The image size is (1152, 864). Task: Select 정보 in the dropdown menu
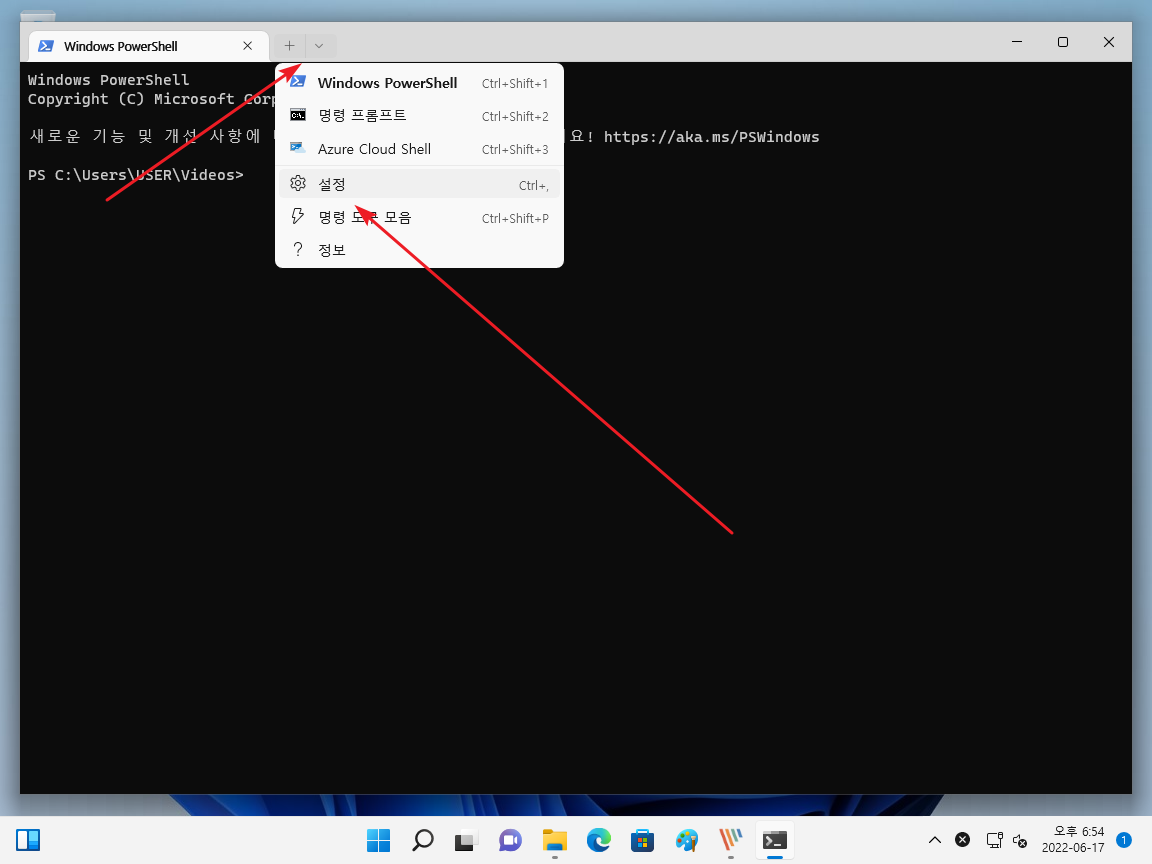coord(419,250)
